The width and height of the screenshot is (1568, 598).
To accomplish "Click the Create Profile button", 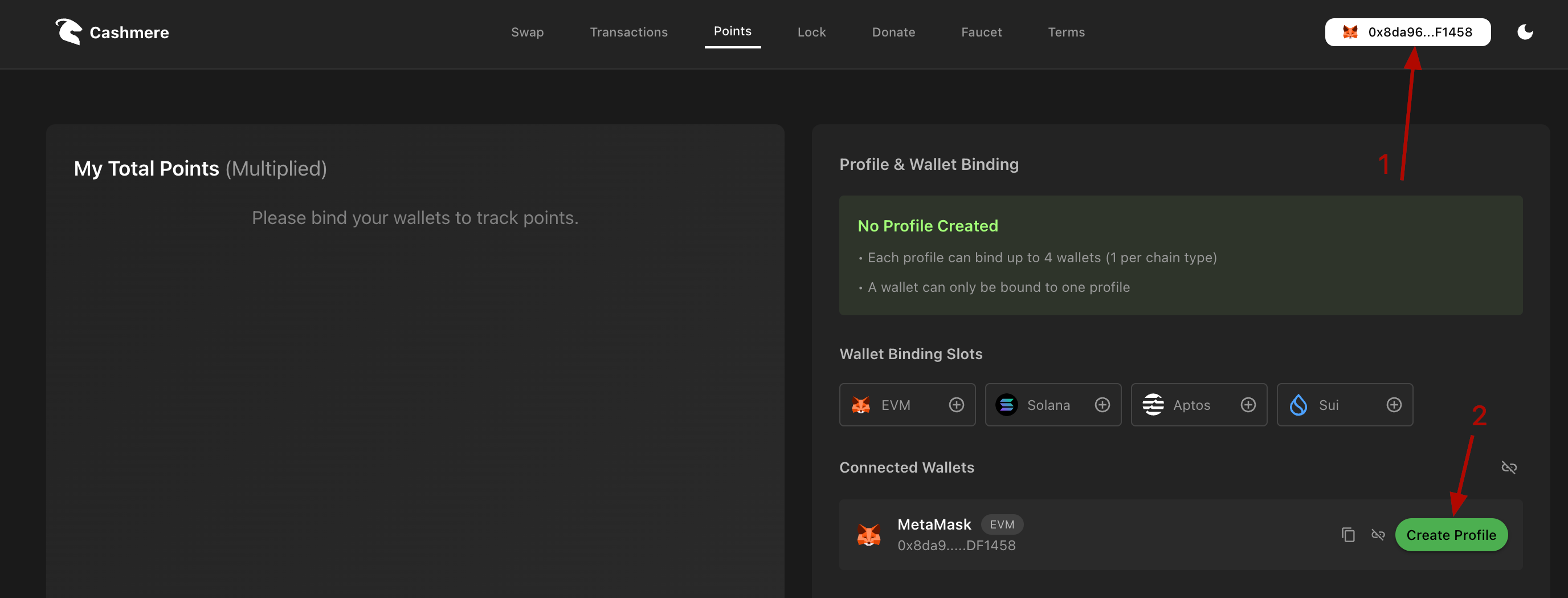I will (x=1451, y=535).
